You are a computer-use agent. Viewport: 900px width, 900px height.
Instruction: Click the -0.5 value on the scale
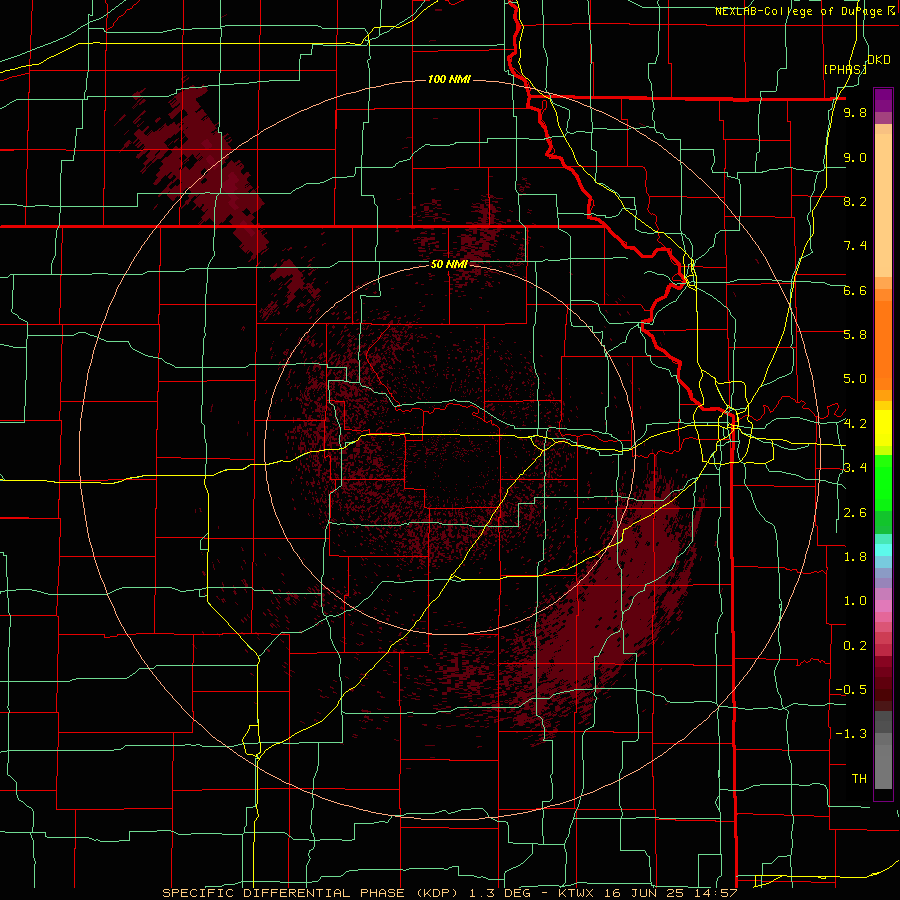[852, 689]
